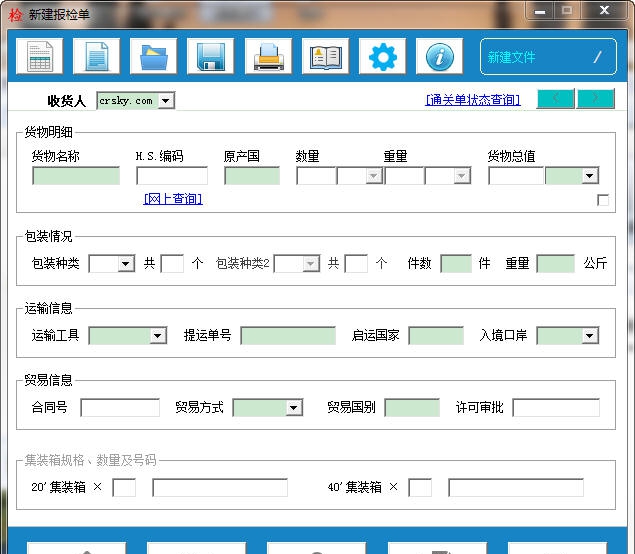635x554 pixels.
Task: Click the 网上查询 link
Action: (173, 199)
